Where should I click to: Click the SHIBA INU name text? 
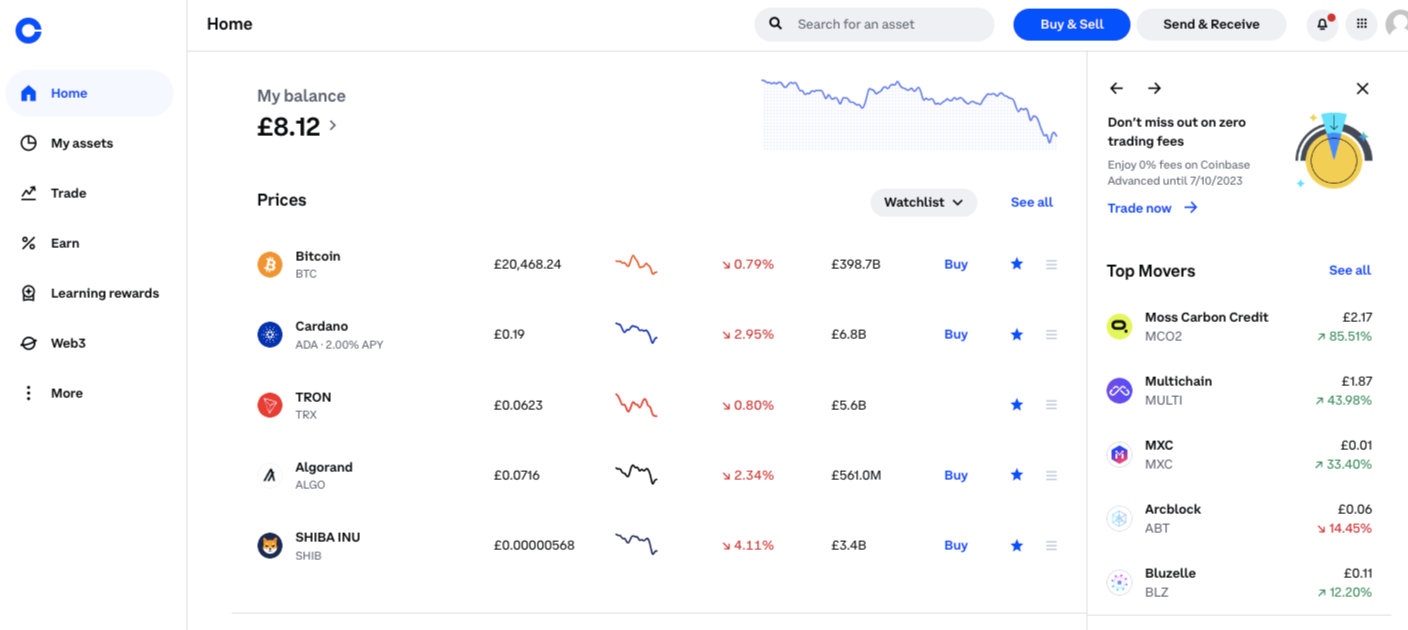[327, 537]
